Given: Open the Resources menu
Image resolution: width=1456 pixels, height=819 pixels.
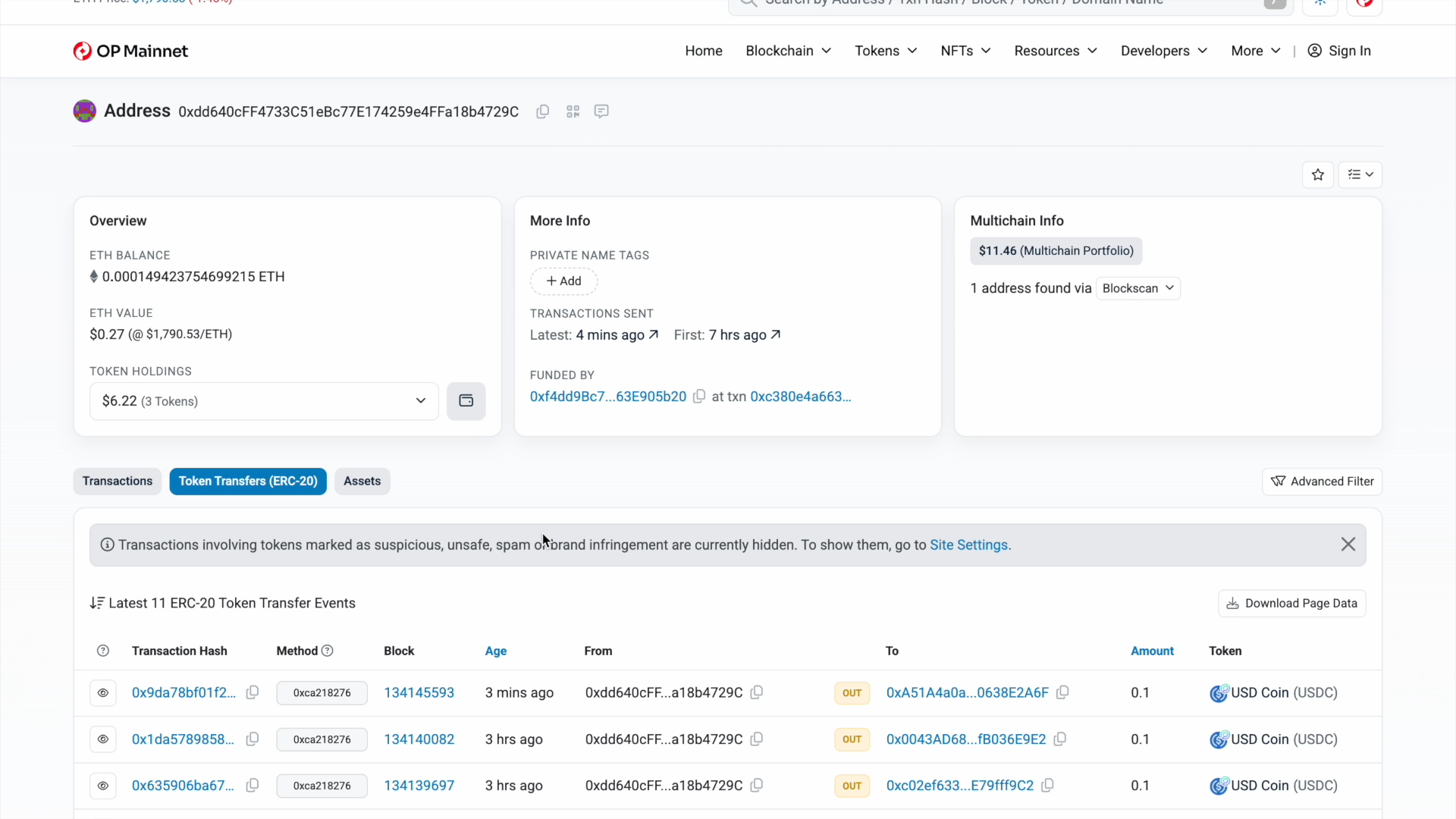Looking at the screenshot, I should (x=1056, y=51).
